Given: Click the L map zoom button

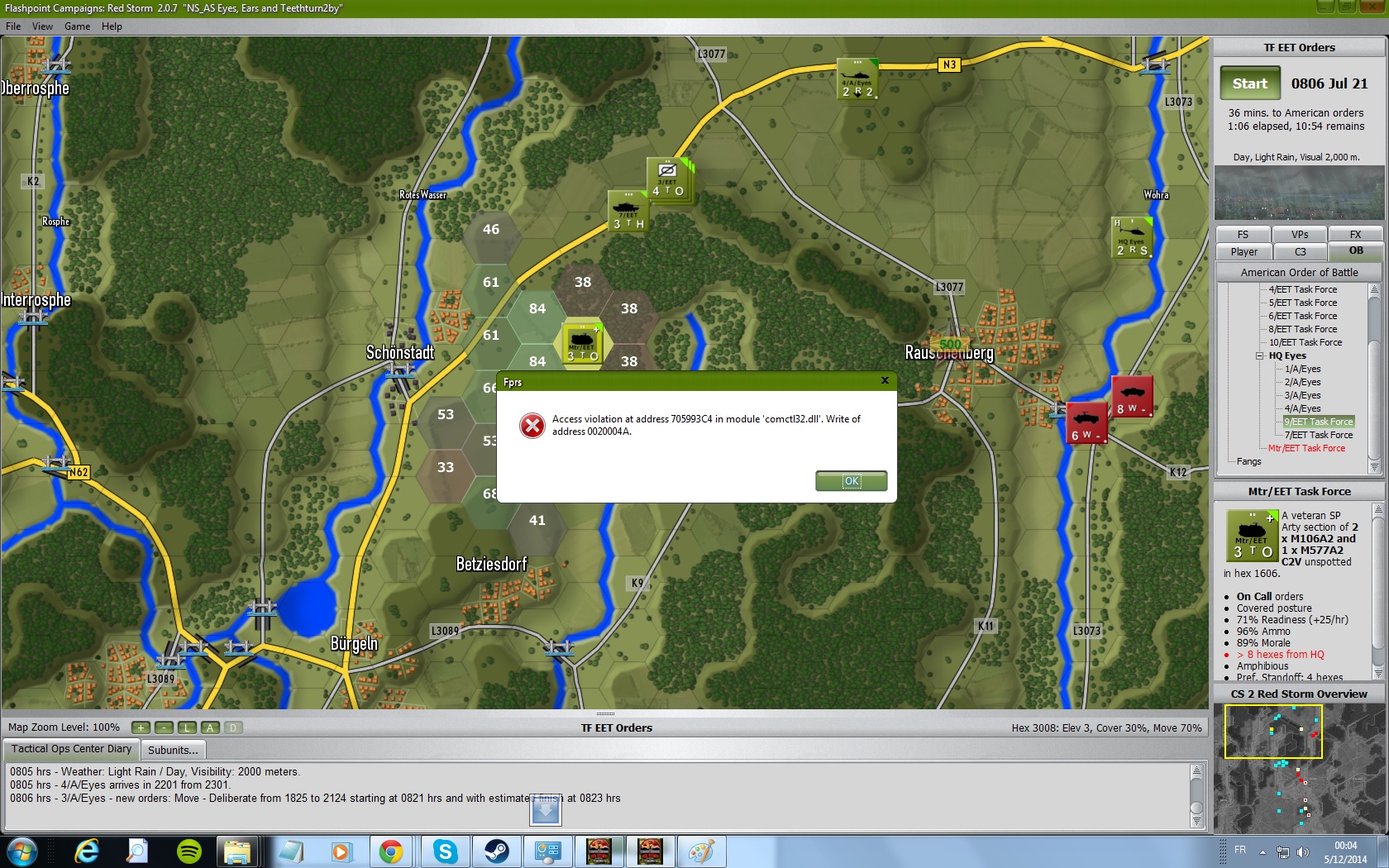Looking at the screenshot, I should click(188, 727).
